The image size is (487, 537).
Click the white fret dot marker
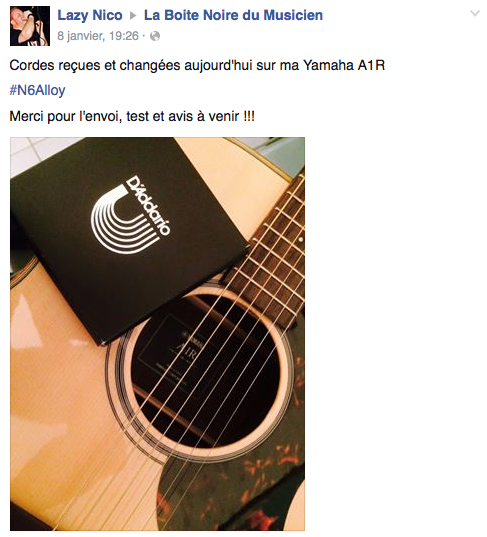tap(301, 239)
